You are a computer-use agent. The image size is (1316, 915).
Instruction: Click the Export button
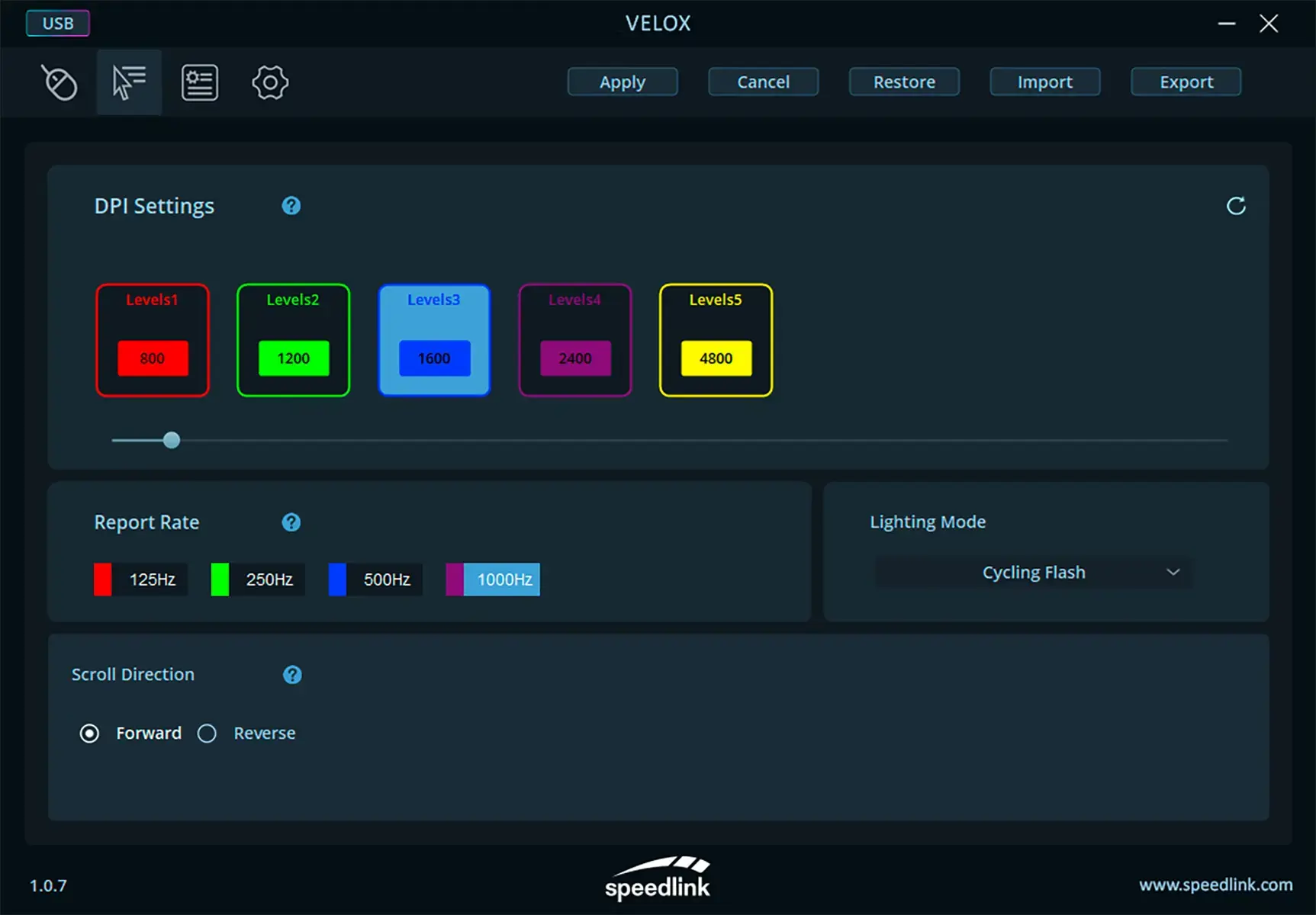coord(1186,82)
